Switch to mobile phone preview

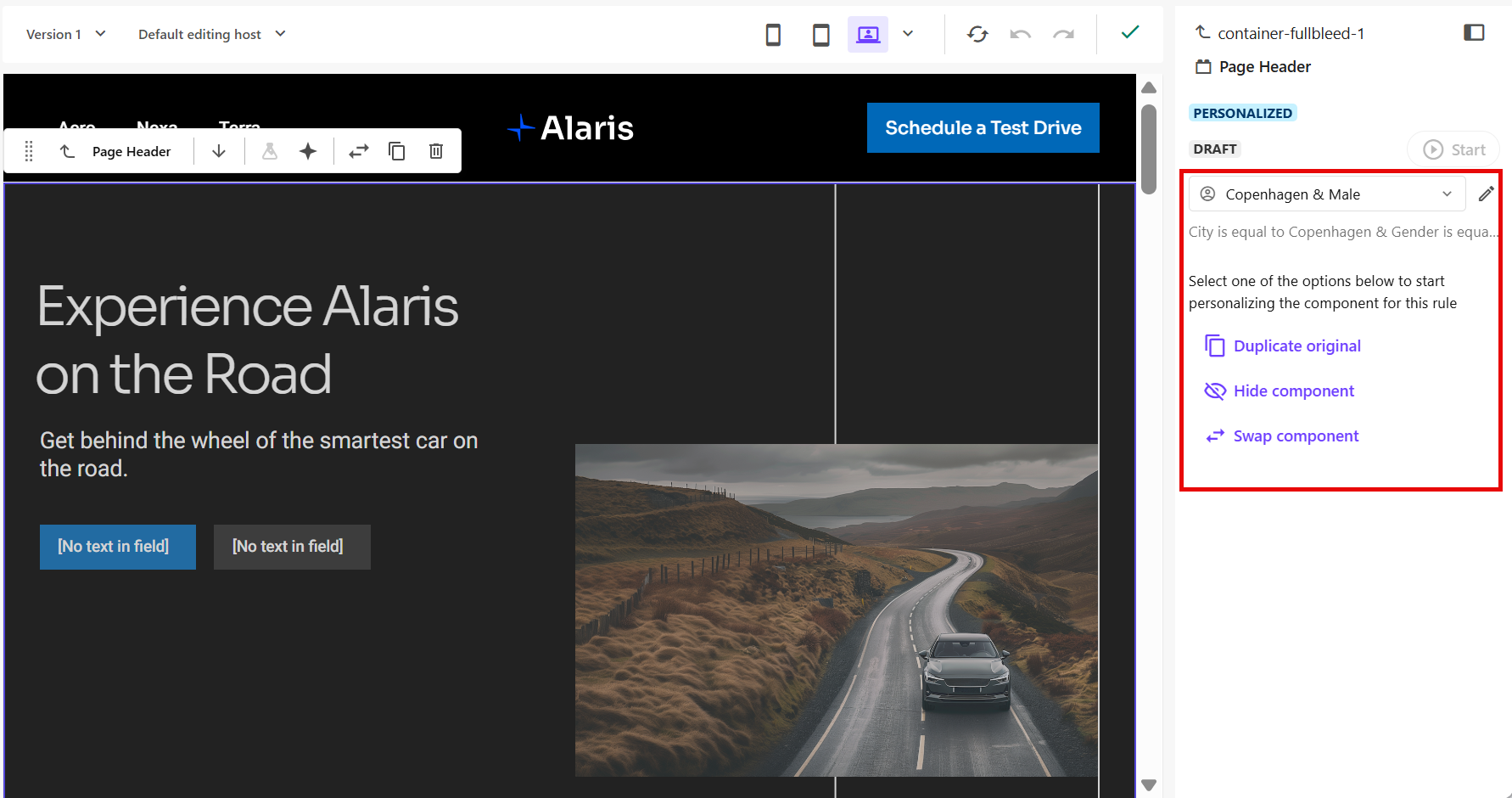pos(773,35)
